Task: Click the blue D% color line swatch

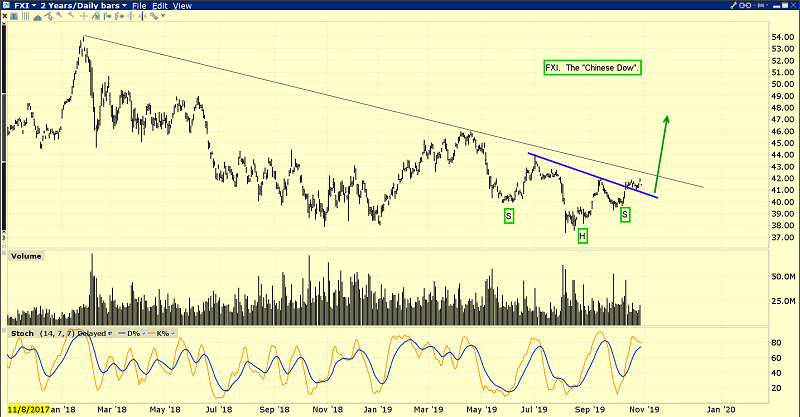Action: click(x=121, y=333)
